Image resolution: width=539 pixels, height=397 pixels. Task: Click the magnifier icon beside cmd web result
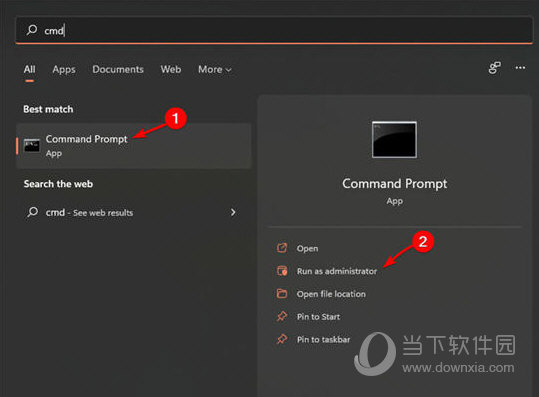pos(33,212)
